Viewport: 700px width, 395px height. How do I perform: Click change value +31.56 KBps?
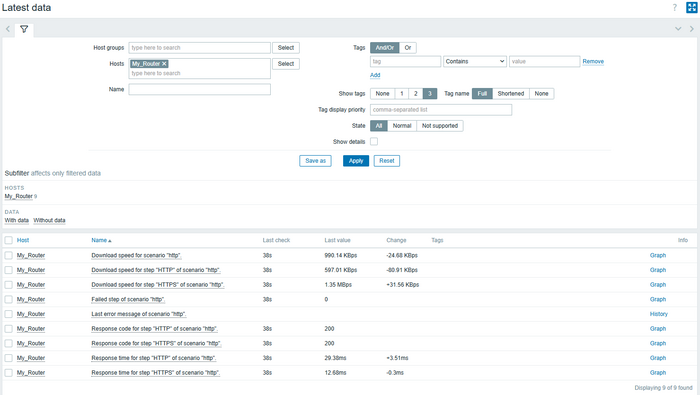[x=403, y=285]
